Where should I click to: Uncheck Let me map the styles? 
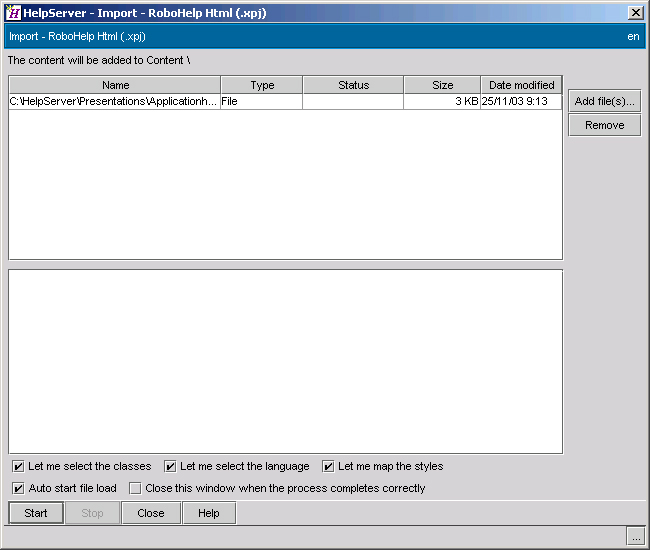pos(329,466)
